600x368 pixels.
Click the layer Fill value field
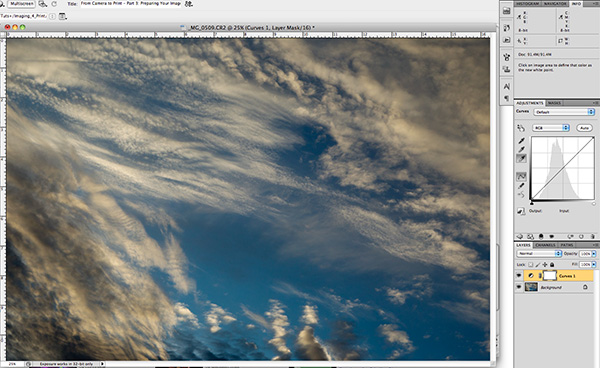tap(585, 264)
